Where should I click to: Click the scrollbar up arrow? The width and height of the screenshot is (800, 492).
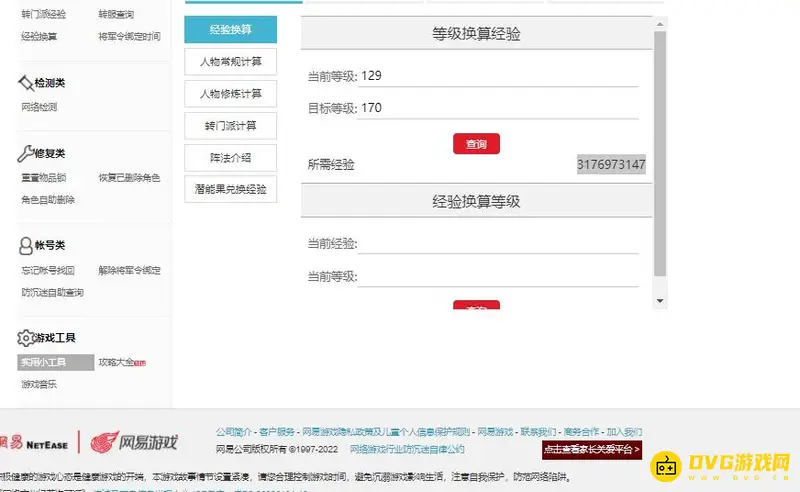pos(660,24)
